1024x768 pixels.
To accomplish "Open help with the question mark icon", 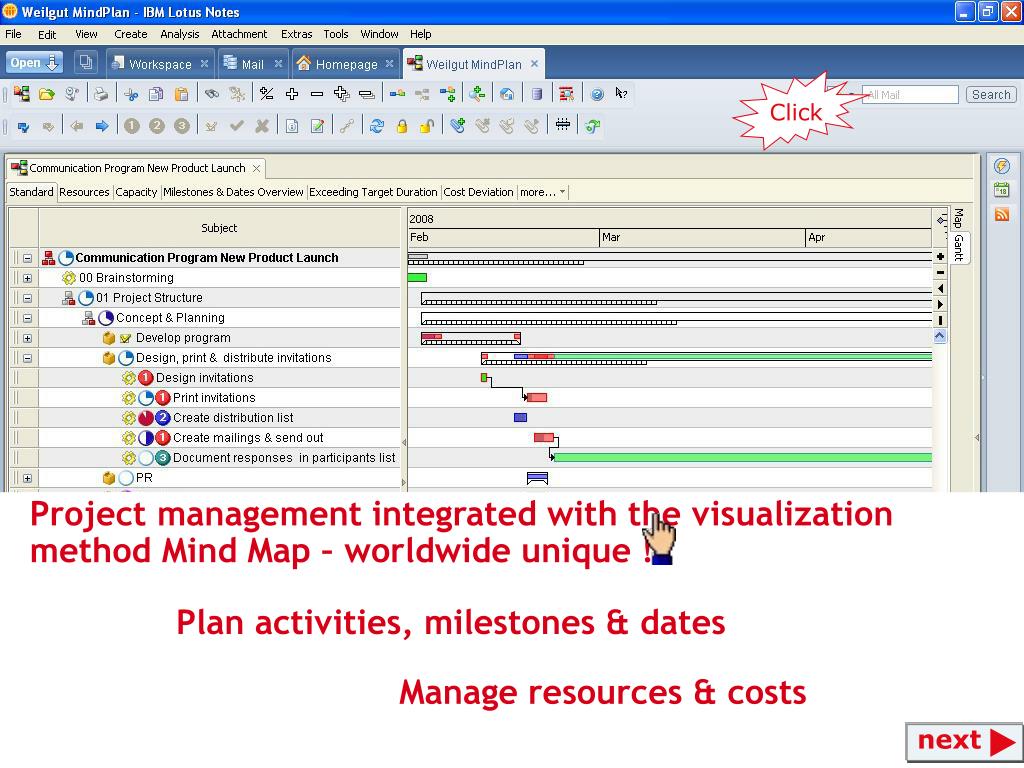I will 597,94.
